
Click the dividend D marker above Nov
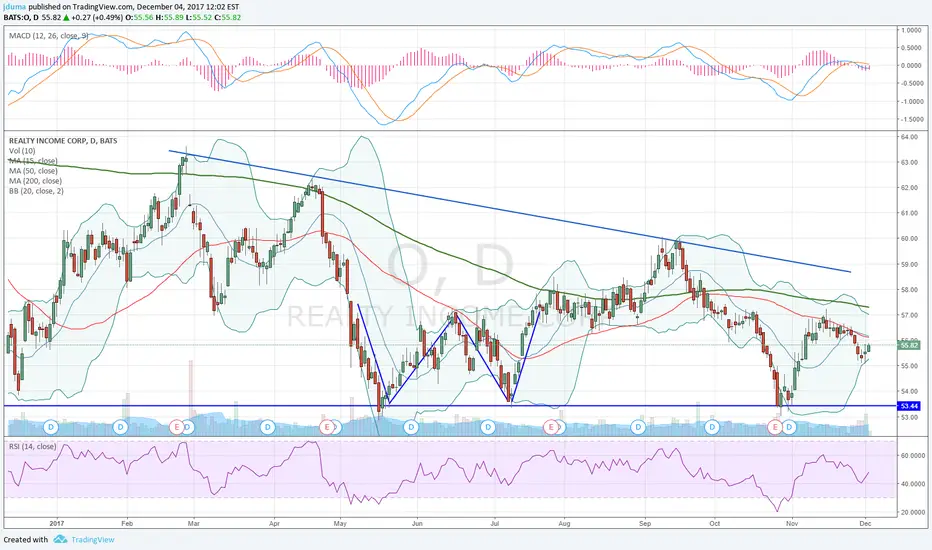[789, 427]
